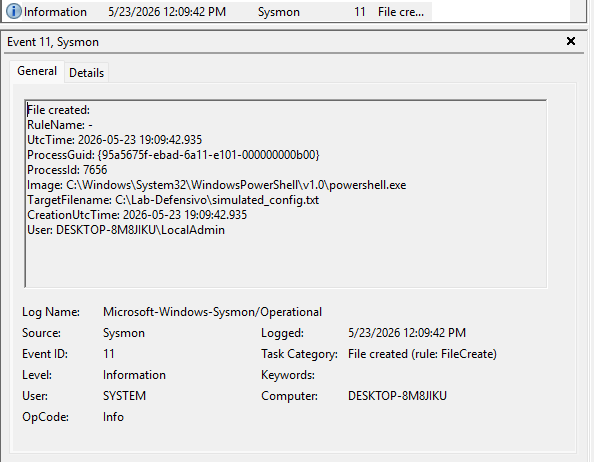Click the Sysmon source cell in event row
The width and height of the screenshot is (594, 462).
[x=279, y=12]
